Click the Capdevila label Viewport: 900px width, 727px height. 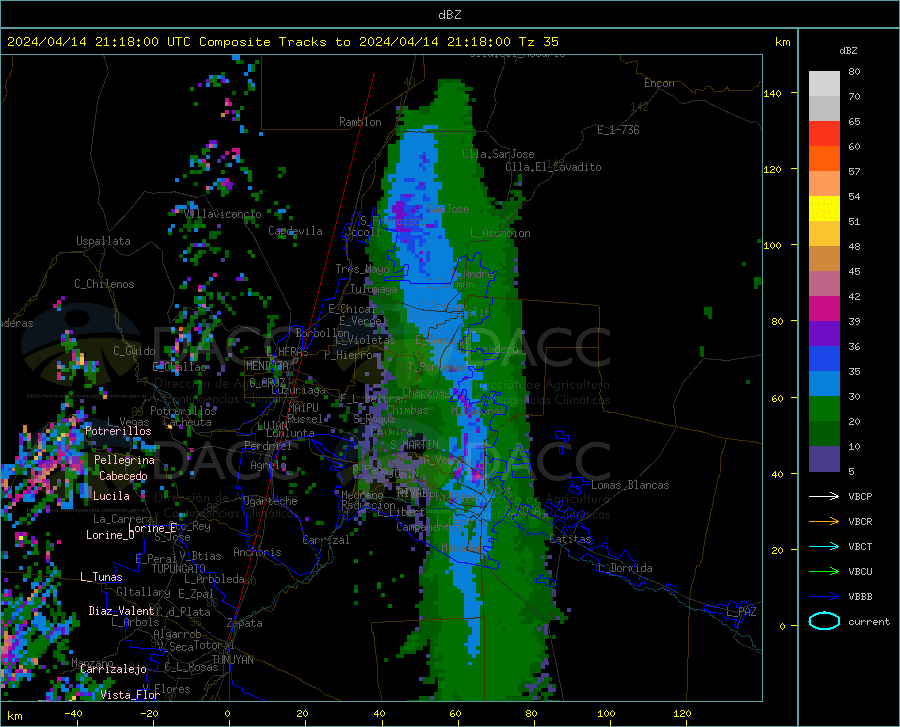click(295, 231)
